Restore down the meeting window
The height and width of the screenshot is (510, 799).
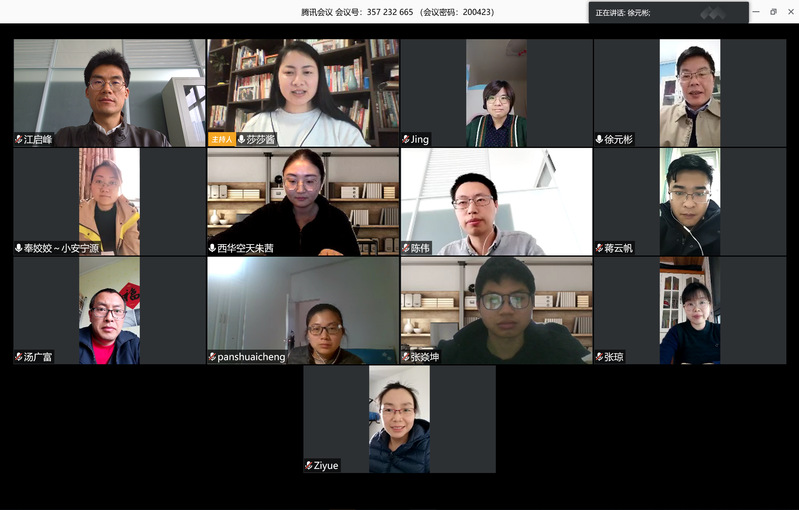coord(773,12)
